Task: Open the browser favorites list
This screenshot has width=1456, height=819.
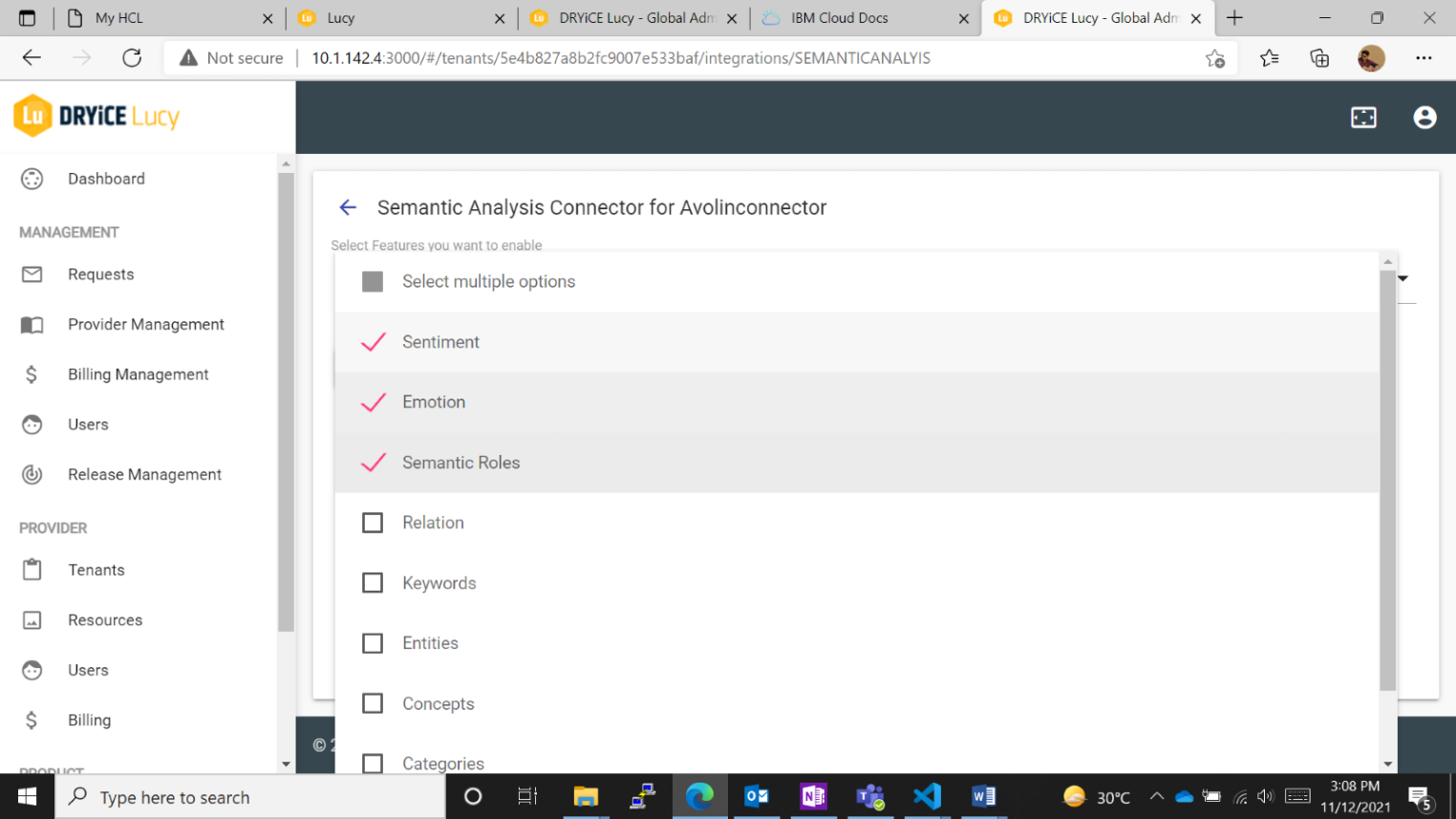Action: coord(1269,58)
